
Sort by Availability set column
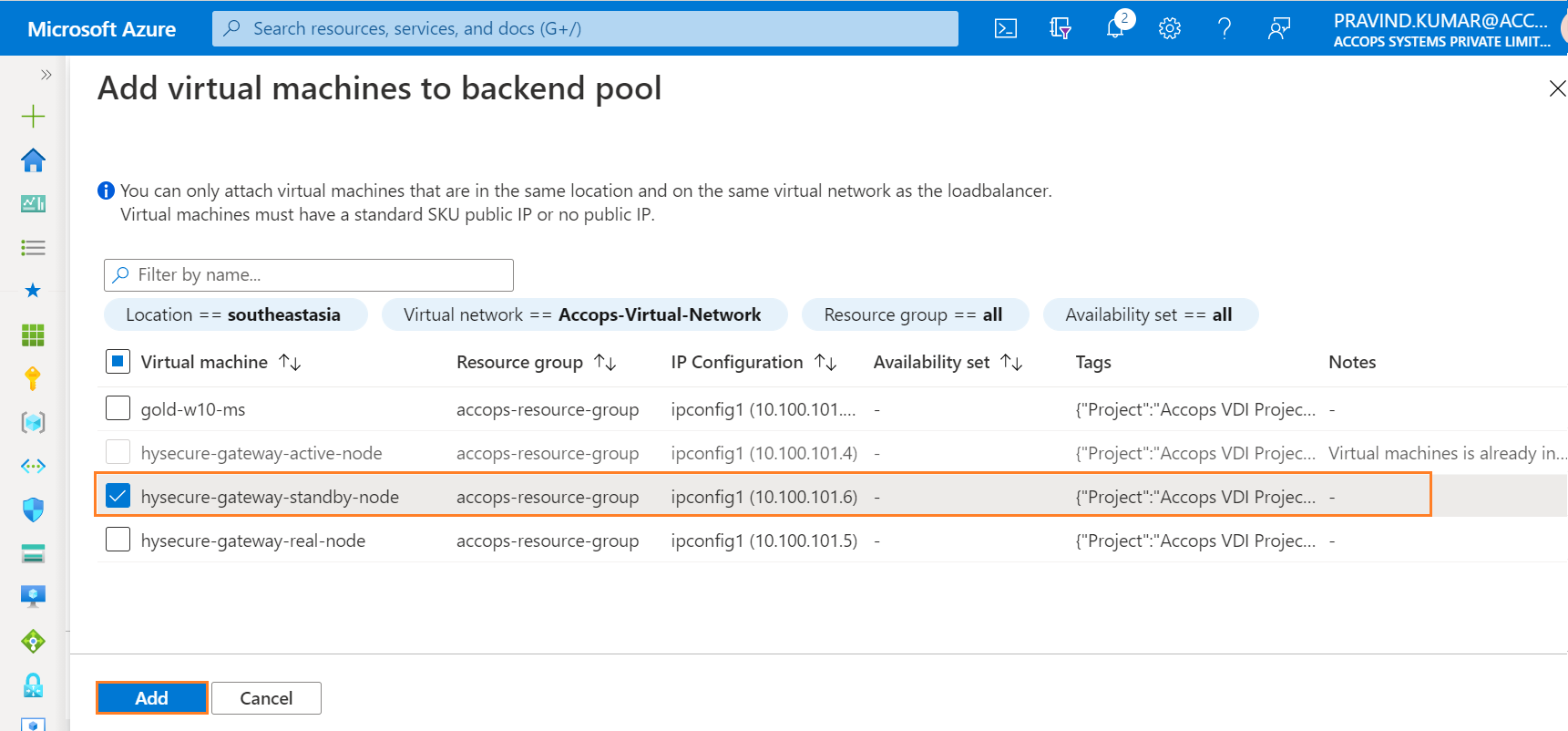coord(948,362)
